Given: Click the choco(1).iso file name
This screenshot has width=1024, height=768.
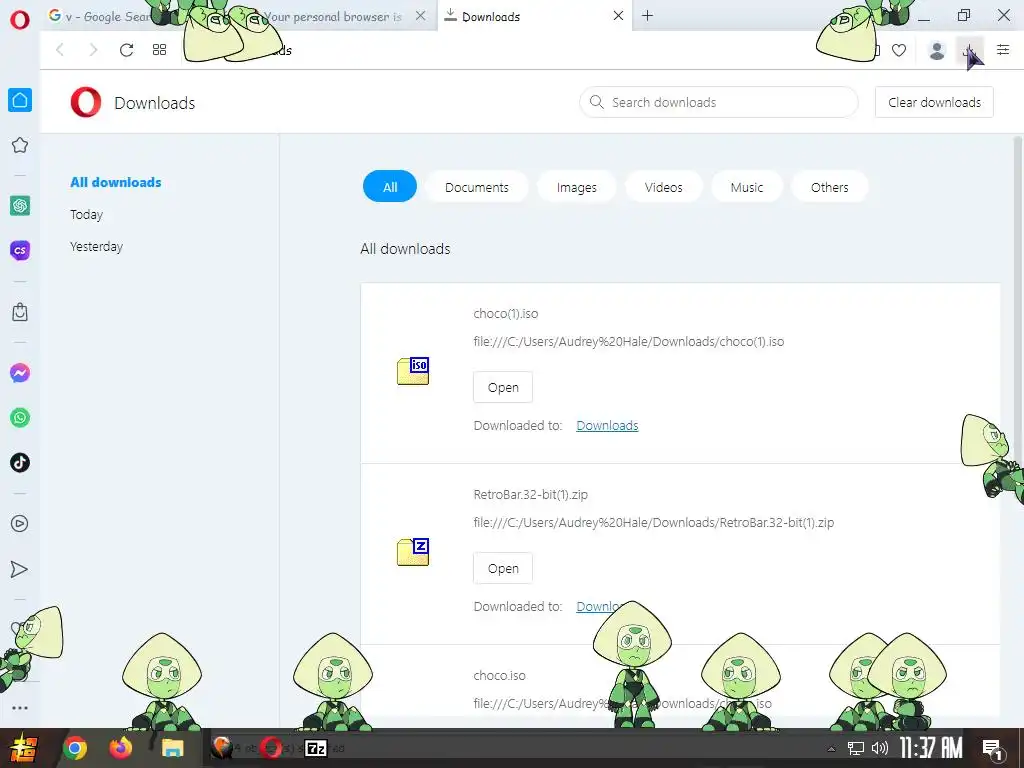Looking at the screenshot, I should click(x=505, y=313).
